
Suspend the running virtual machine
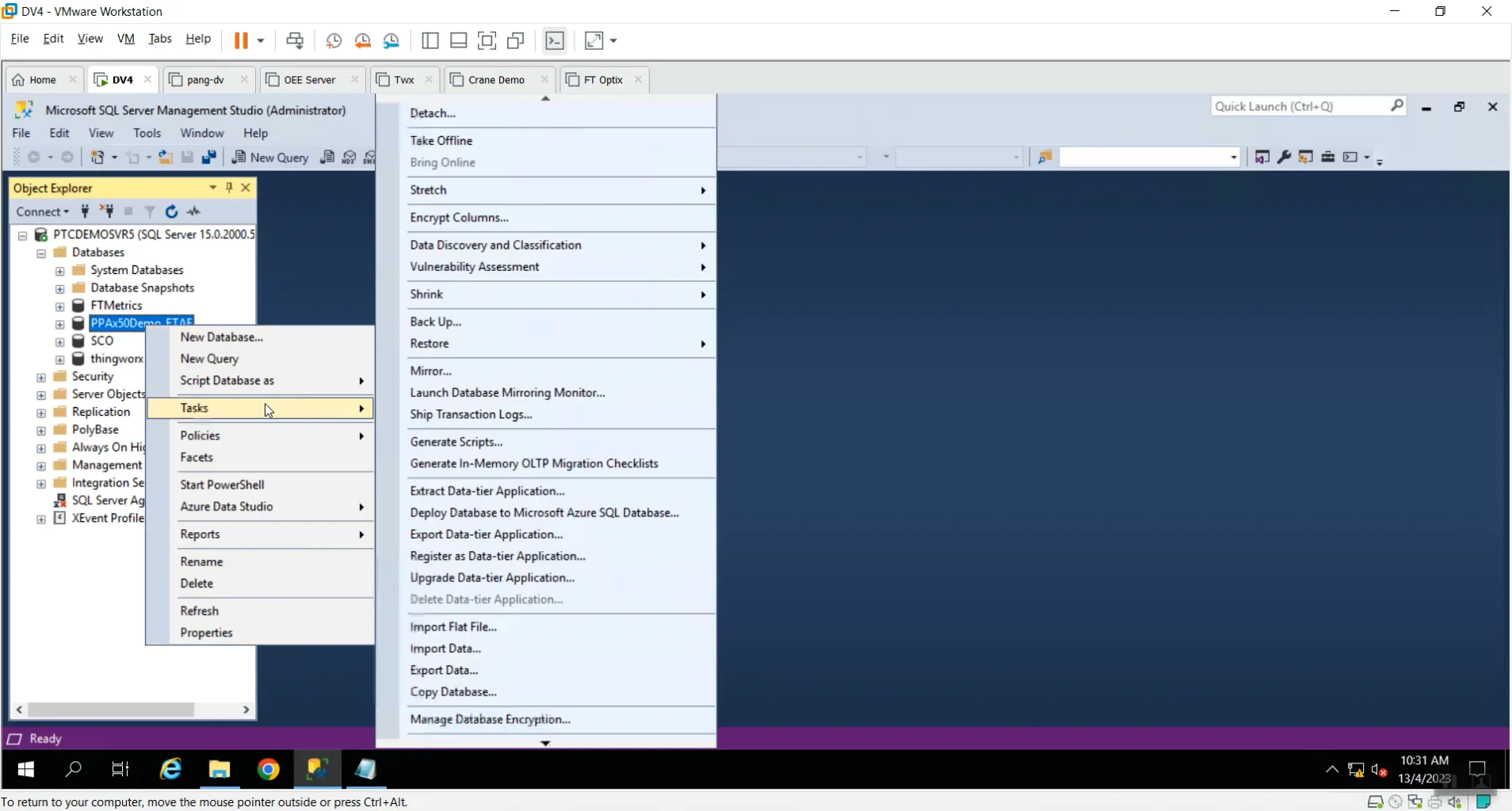click(242, 40)
